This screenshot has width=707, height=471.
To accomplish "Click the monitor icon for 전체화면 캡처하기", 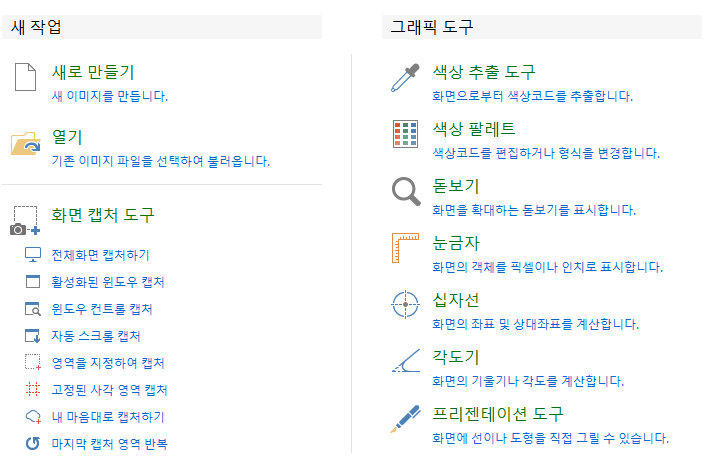I will pos(32,255).
